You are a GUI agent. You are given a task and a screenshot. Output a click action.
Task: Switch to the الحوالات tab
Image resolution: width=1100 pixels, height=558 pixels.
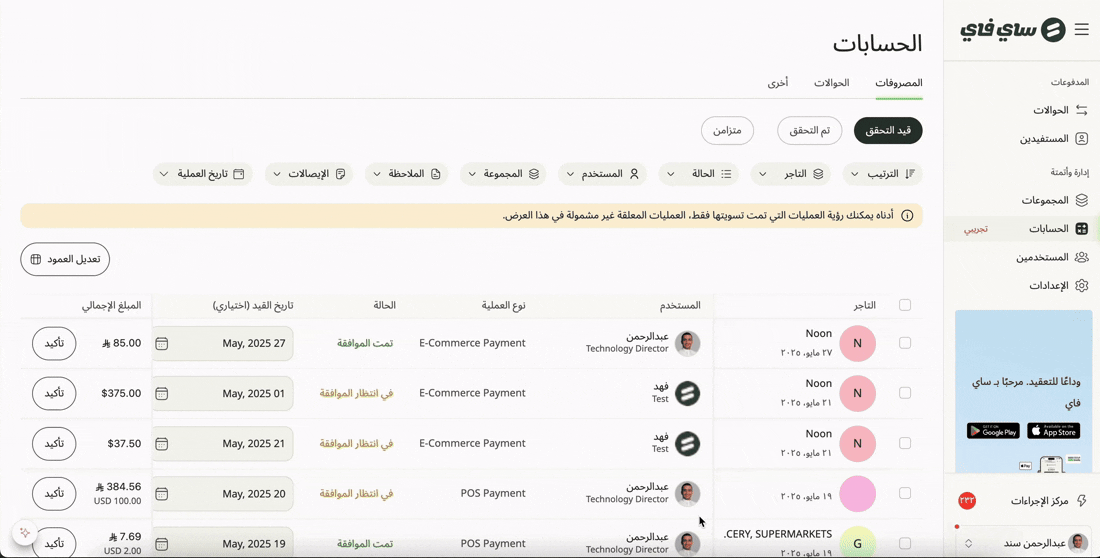831,83
